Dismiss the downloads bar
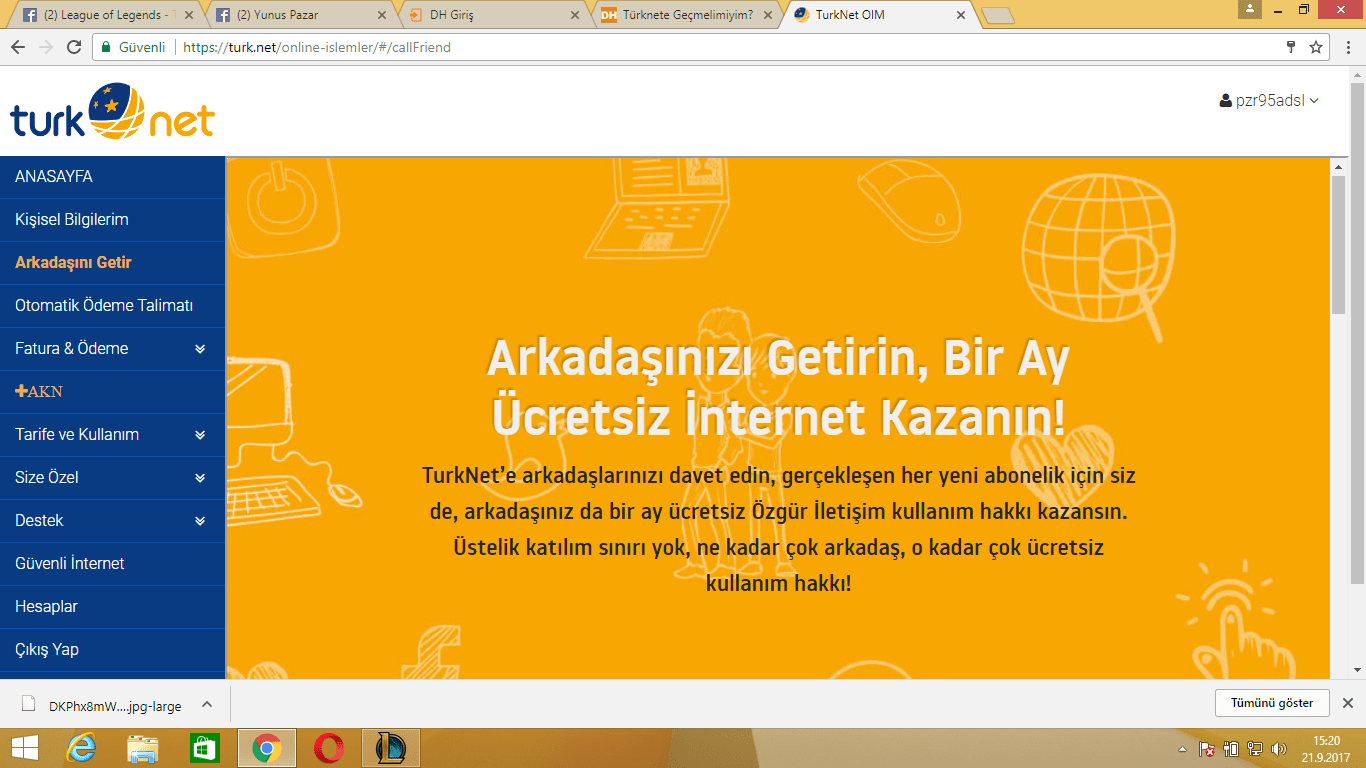The width and height of the screenshot is (1366, 768). 1347,703
